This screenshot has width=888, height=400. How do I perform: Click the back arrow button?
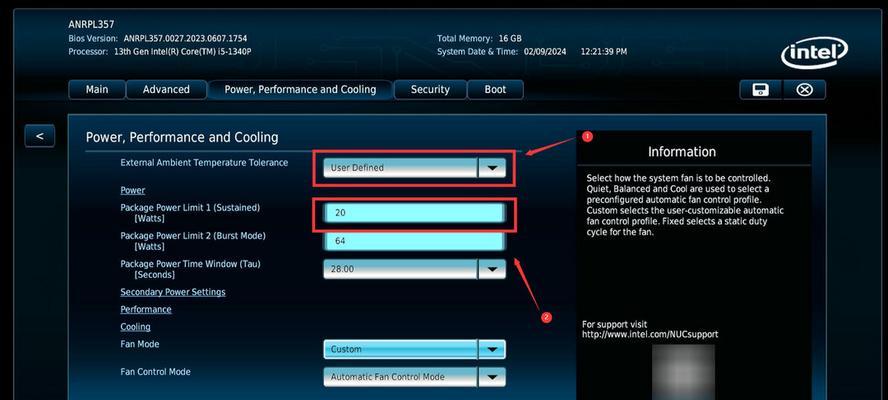click(x=40, y=136)
